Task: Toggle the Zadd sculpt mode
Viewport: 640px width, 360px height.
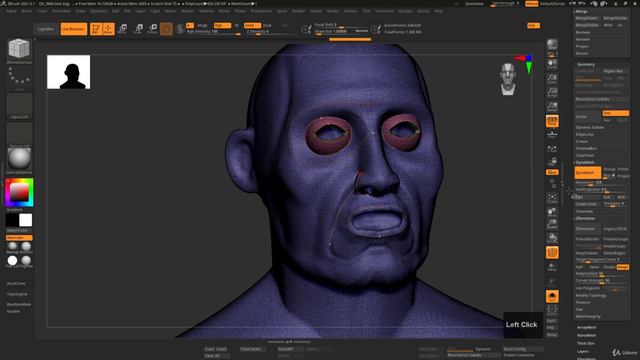Action: click(252, 25)
